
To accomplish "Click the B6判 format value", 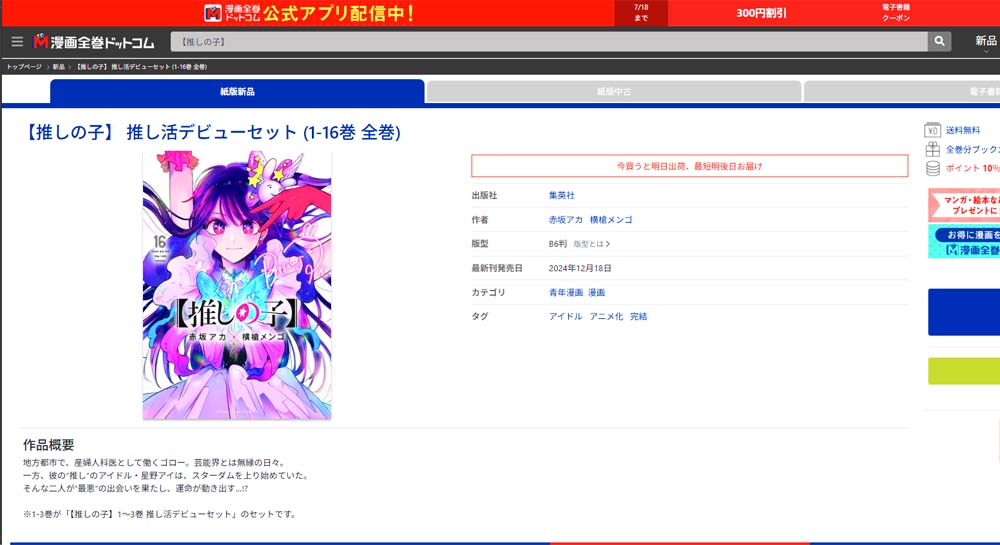I will [x=557, y=243].
